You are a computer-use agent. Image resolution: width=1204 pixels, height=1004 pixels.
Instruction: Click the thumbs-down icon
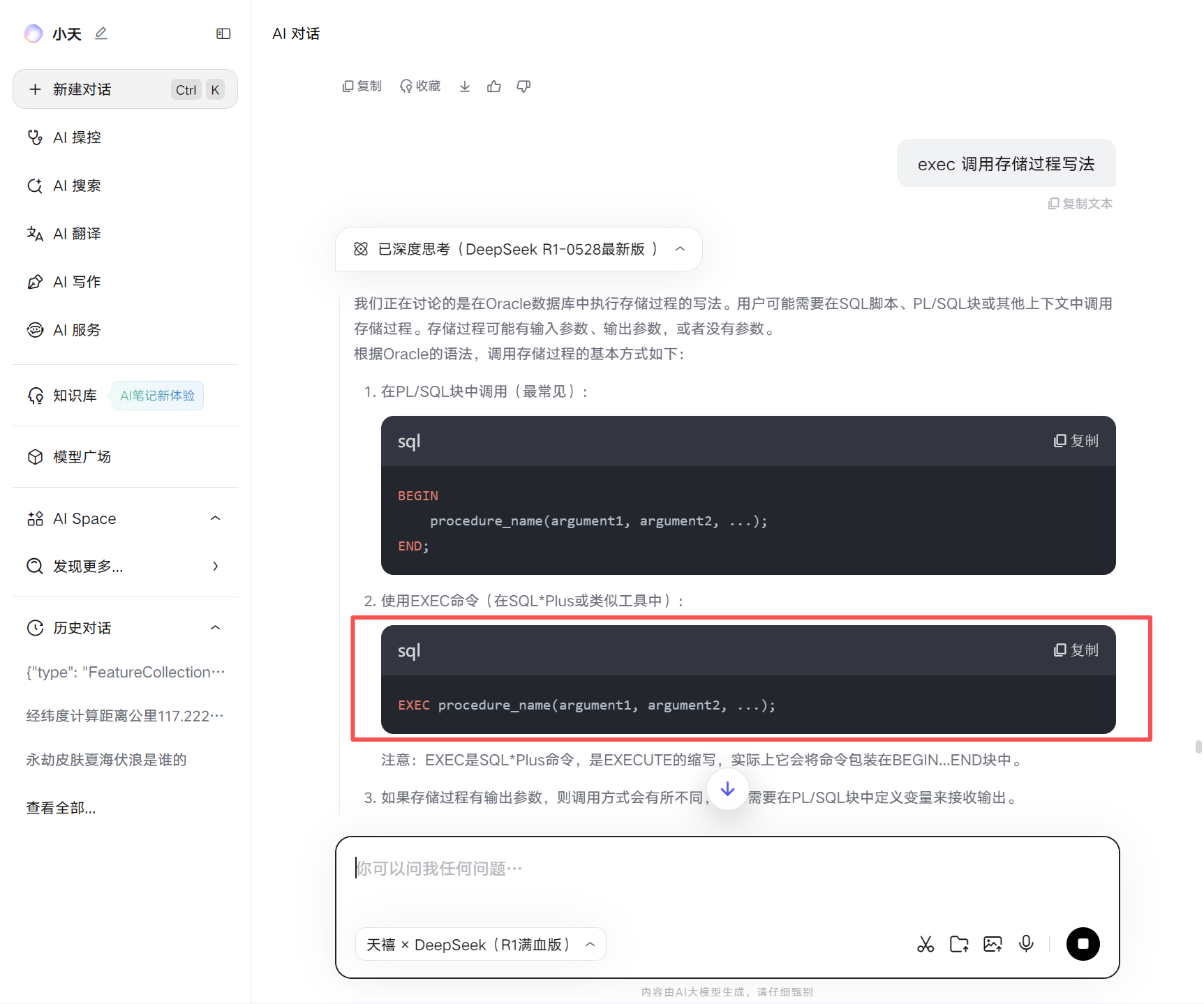(523, 87)
